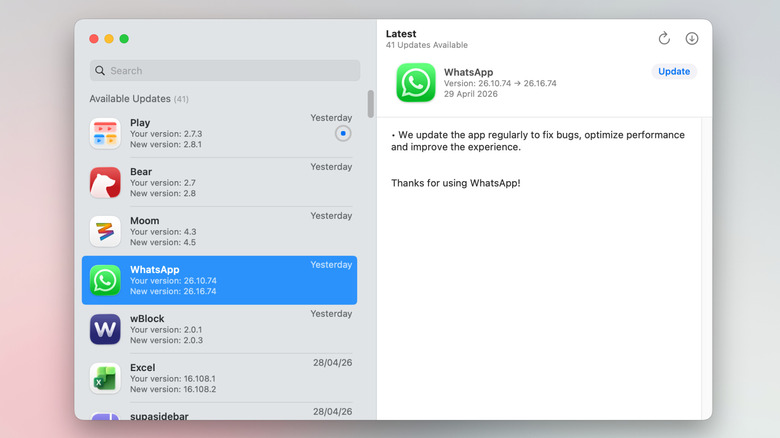Click the Update button for WhatsApp
The image size is (780, 438).
674,71
